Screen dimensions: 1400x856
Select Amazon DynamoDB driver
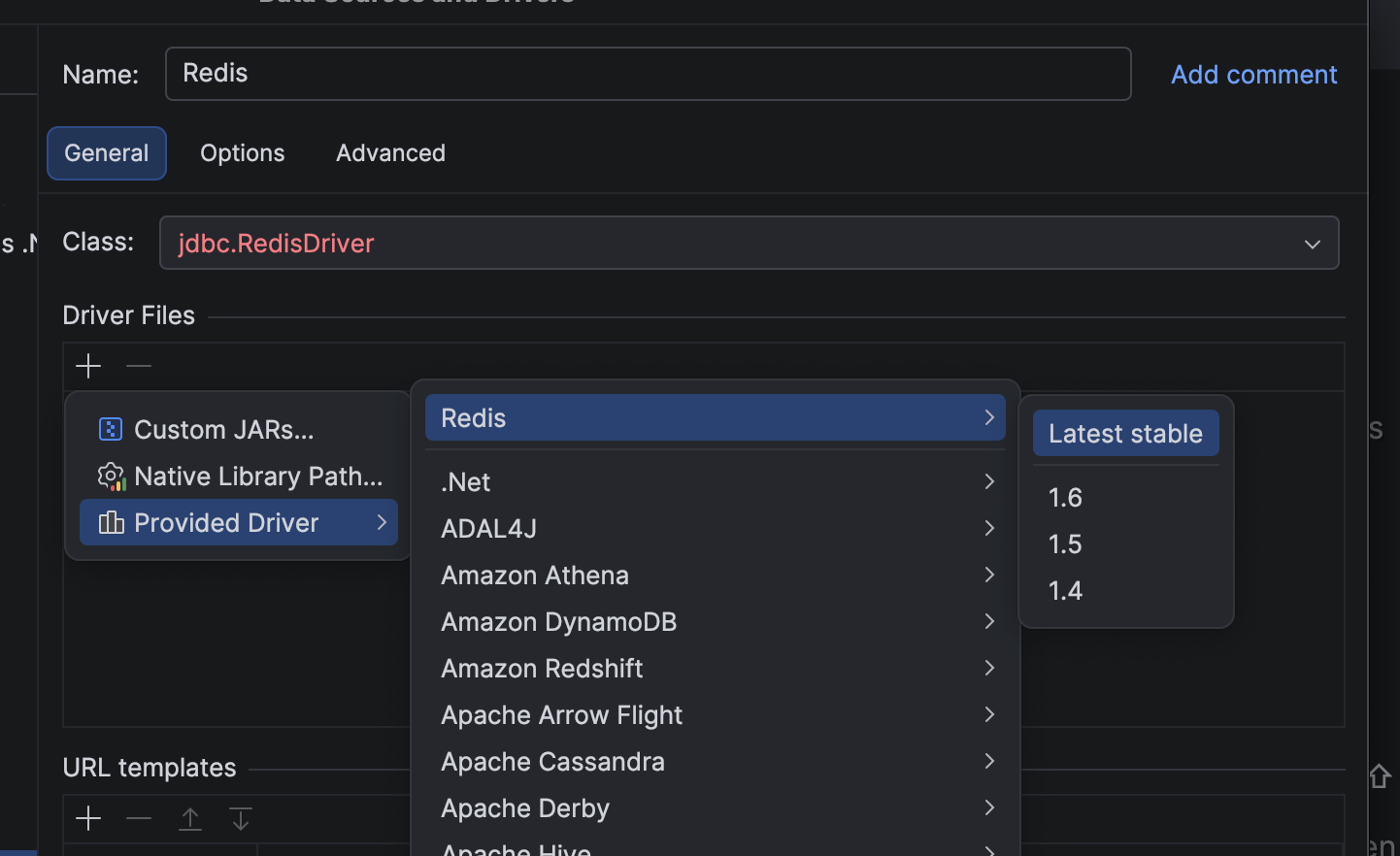[x=716, y=621]
